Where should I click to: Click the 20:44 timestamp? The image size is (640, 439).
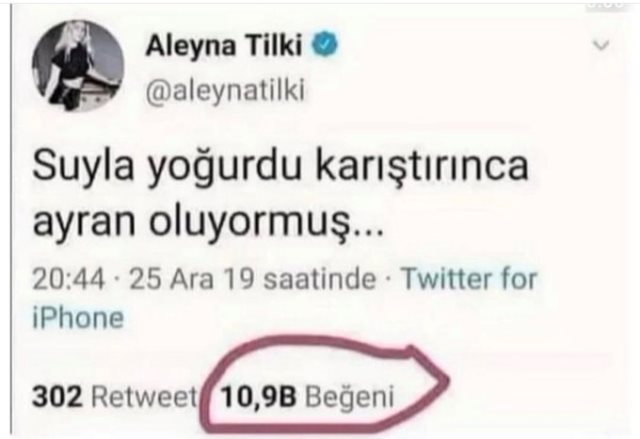pyautogui.click(x=69, y=279)
